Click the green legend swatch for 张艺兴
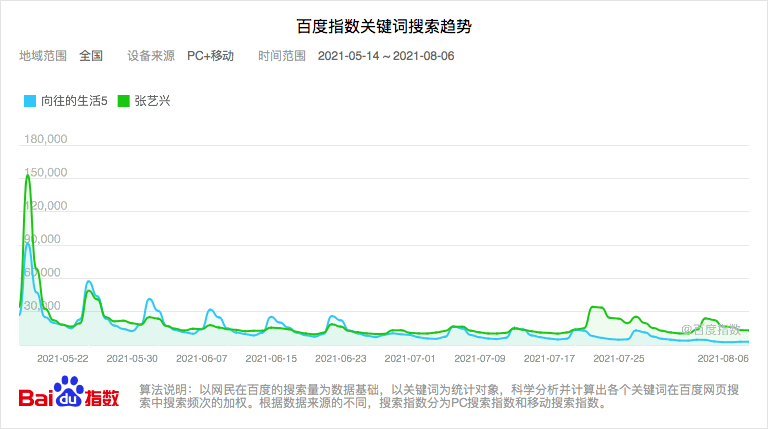The width and height of the screenshot is (768, 429). point(123,101)
